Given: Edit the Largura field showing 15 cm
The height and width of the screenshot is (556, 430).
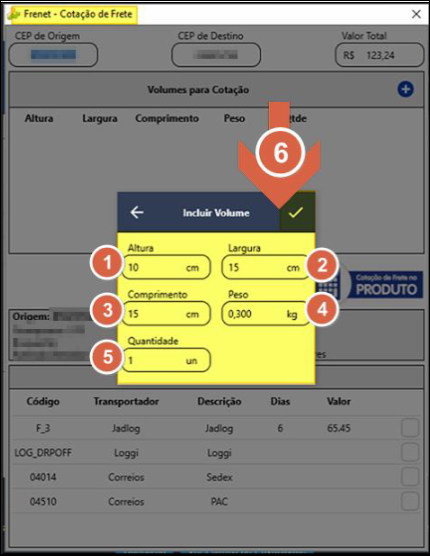Looking at the screenshot, I should point(266,267).
